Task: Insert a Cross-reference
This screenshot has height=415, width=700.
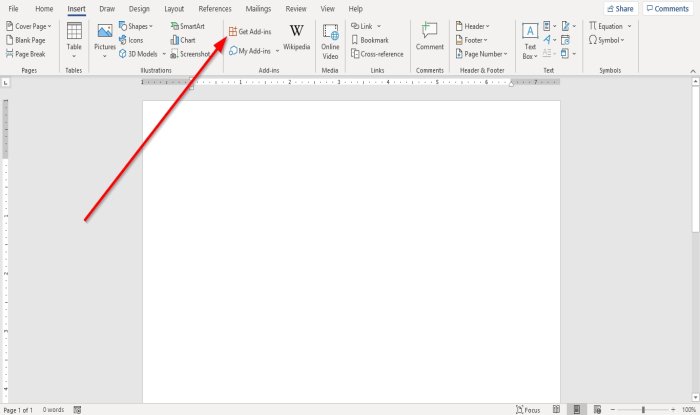Action: point(377,54)
